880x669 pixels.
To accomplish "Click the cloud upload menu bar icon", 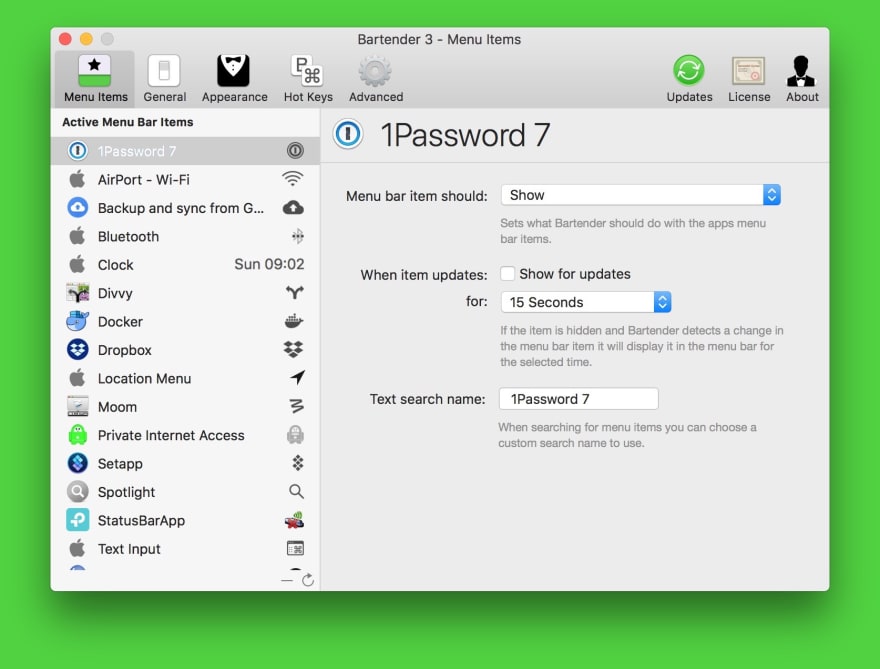I will click(293, 208).
